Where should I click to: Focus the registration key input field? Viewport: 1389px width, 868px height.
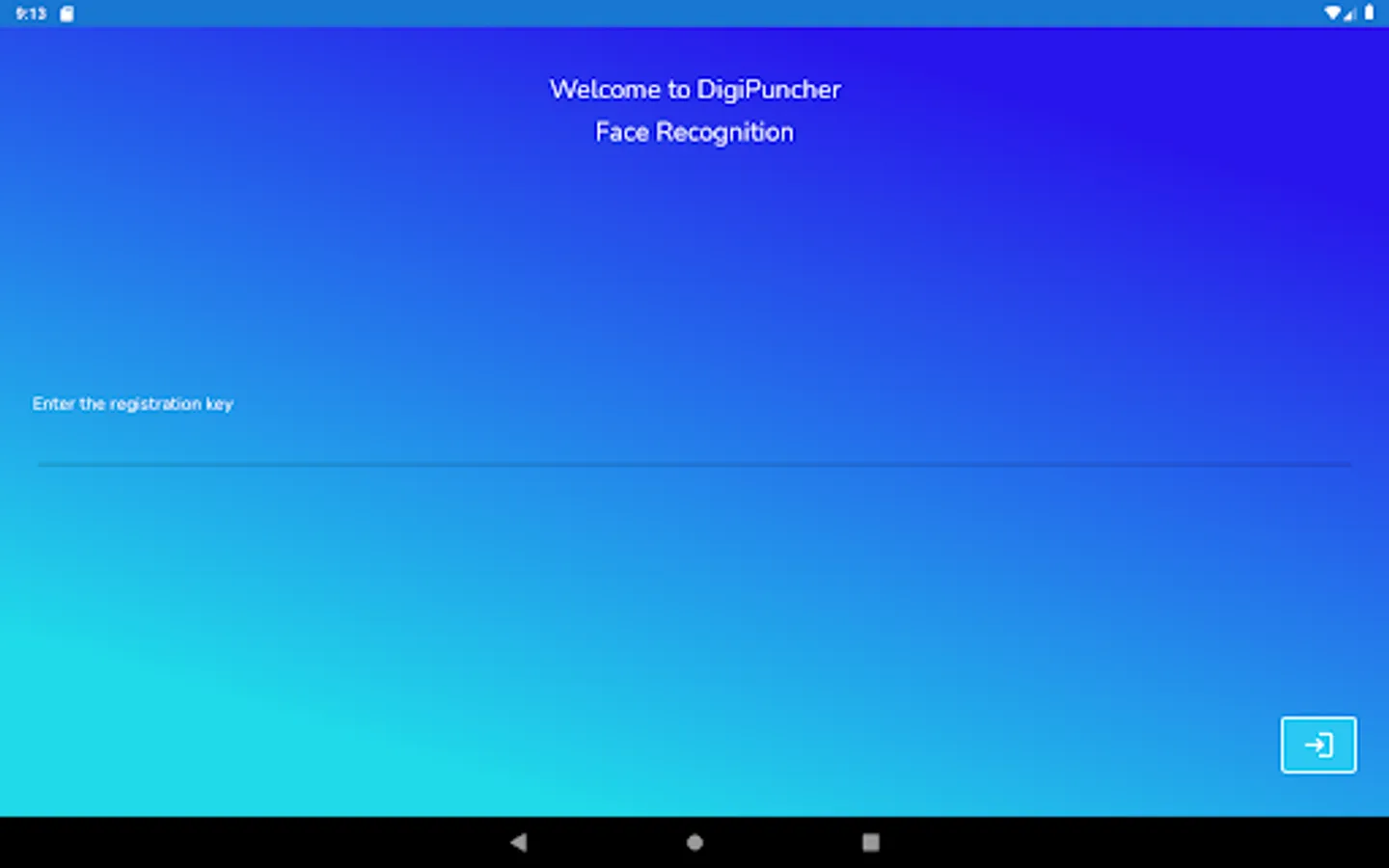click(x=694, y=444)
